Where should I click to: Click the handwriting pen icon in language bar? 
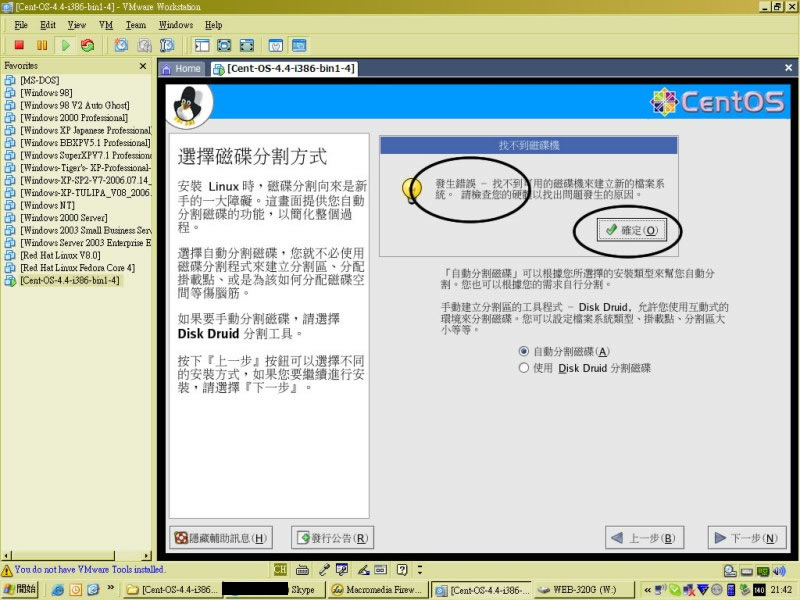point(363,569)
